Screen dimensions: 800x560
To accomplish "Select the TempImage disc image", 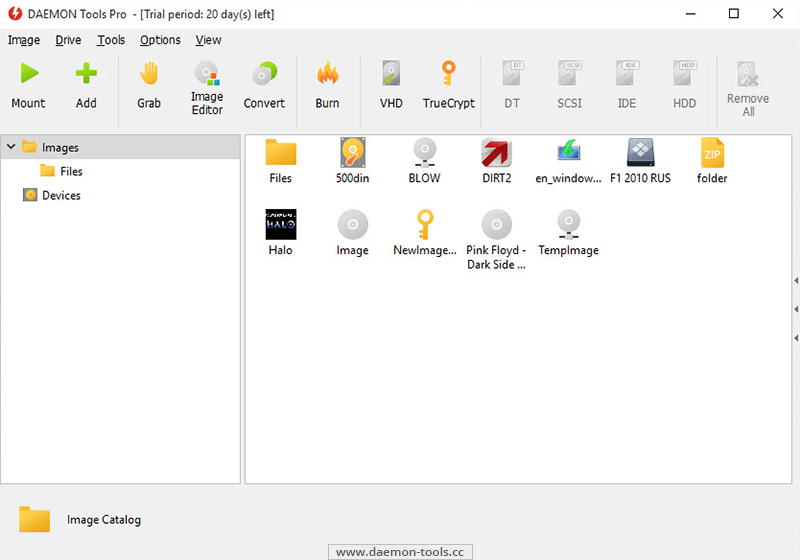I will pyautogui.click(x=568, y=233).
